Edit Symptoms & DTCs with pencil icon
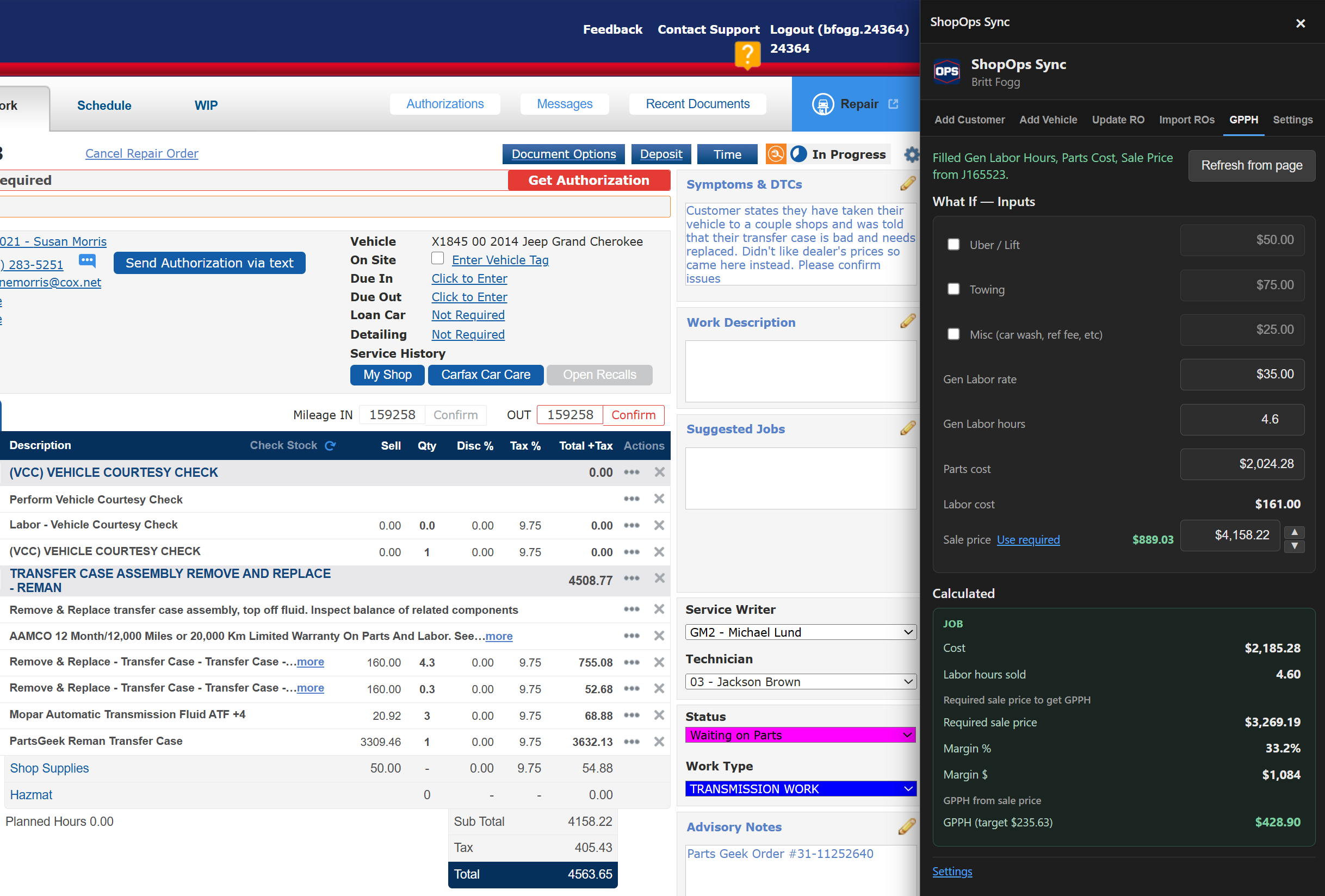This screenshot has width=1325, height=896. (908, 184)
